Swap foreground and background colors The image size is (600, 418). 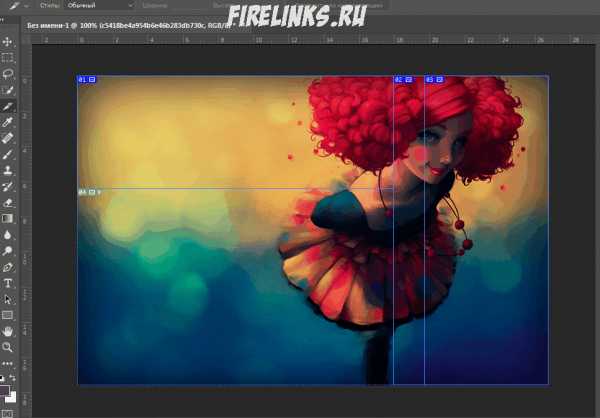tap(12, 378)
